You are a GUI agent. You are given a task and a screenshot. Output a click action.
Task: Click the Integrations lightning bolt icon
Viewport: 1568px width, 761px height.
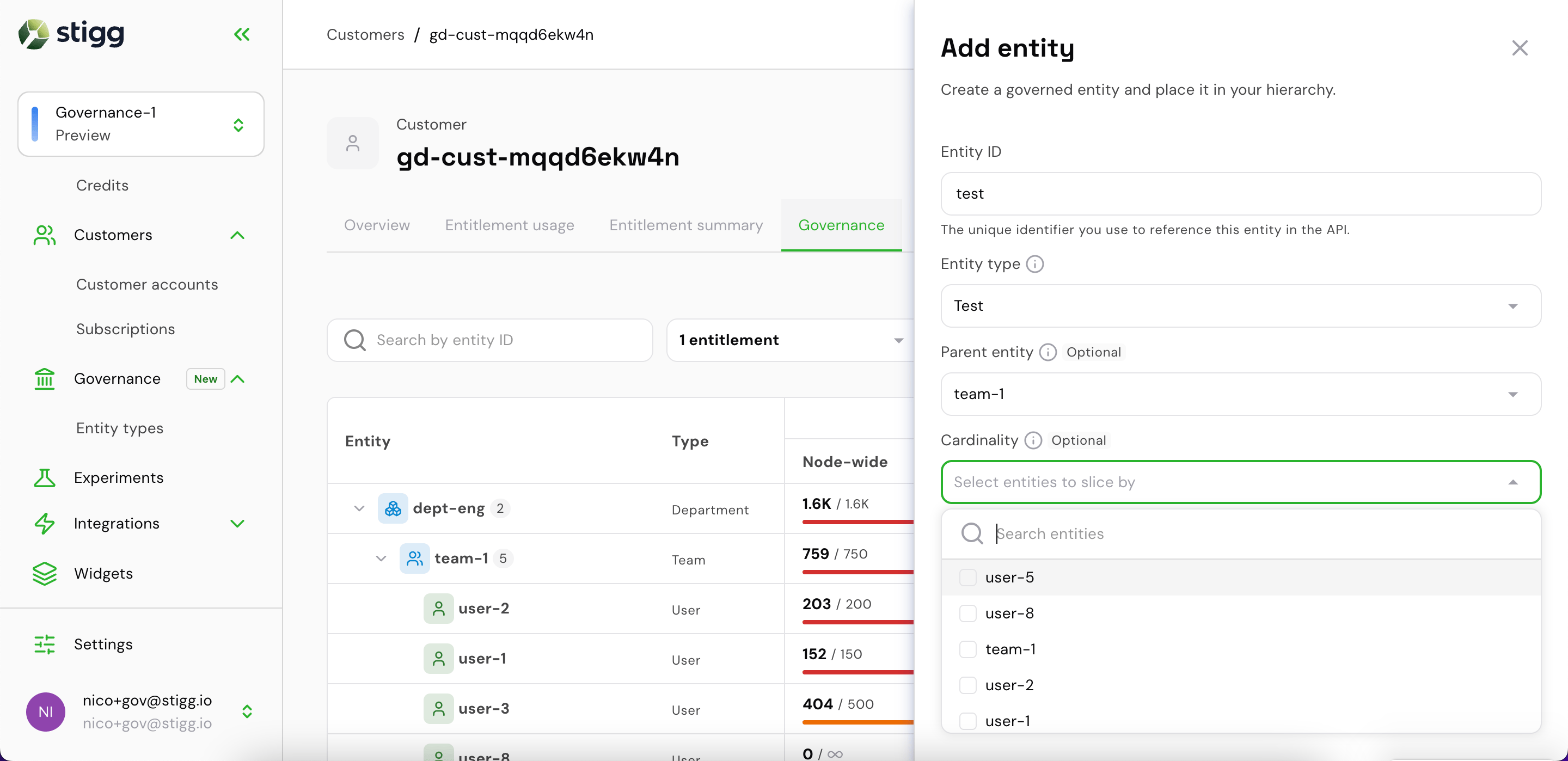point(45,524)
